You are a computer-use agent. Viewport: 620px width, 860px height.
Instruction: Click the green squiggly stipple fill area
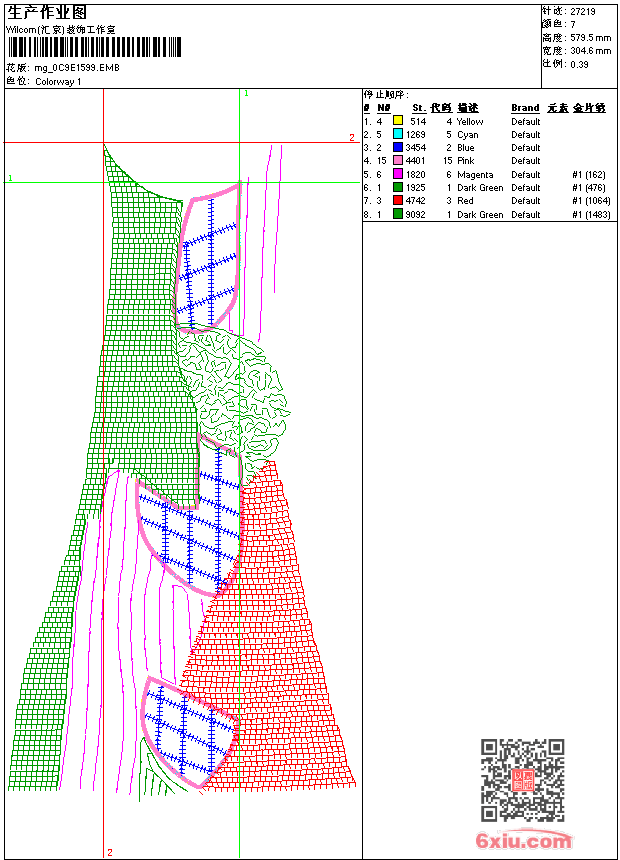(x=240, y=385)
